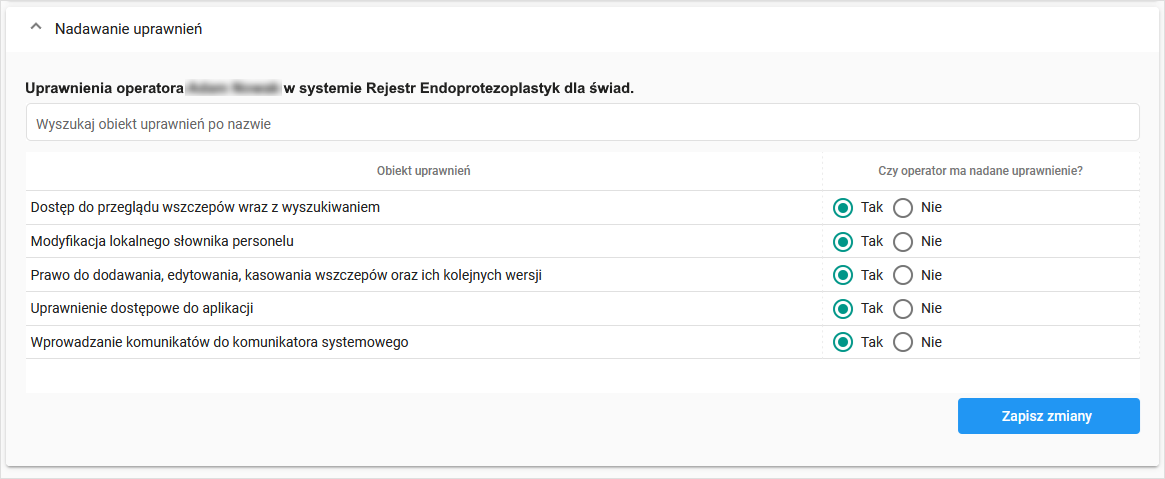Click the permission search input field
The image size is (1165, 479).
[582, 124]
